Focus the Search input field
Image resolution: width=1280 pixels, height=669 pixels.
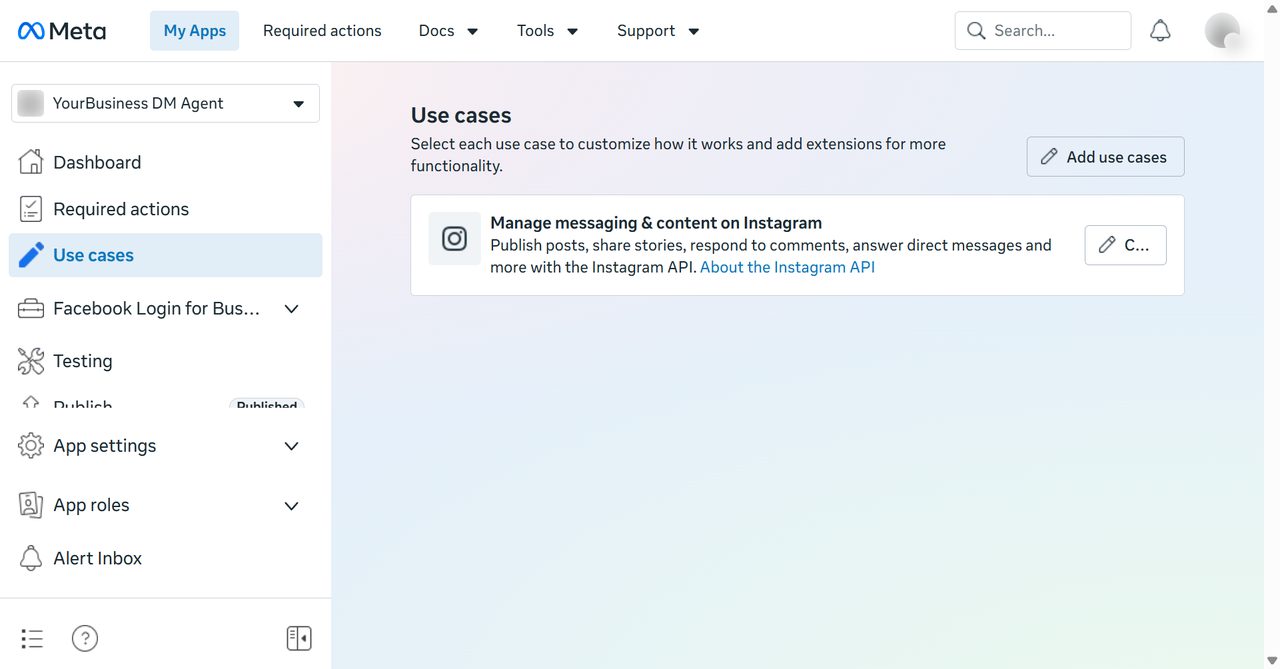(x=1043, y=31)
